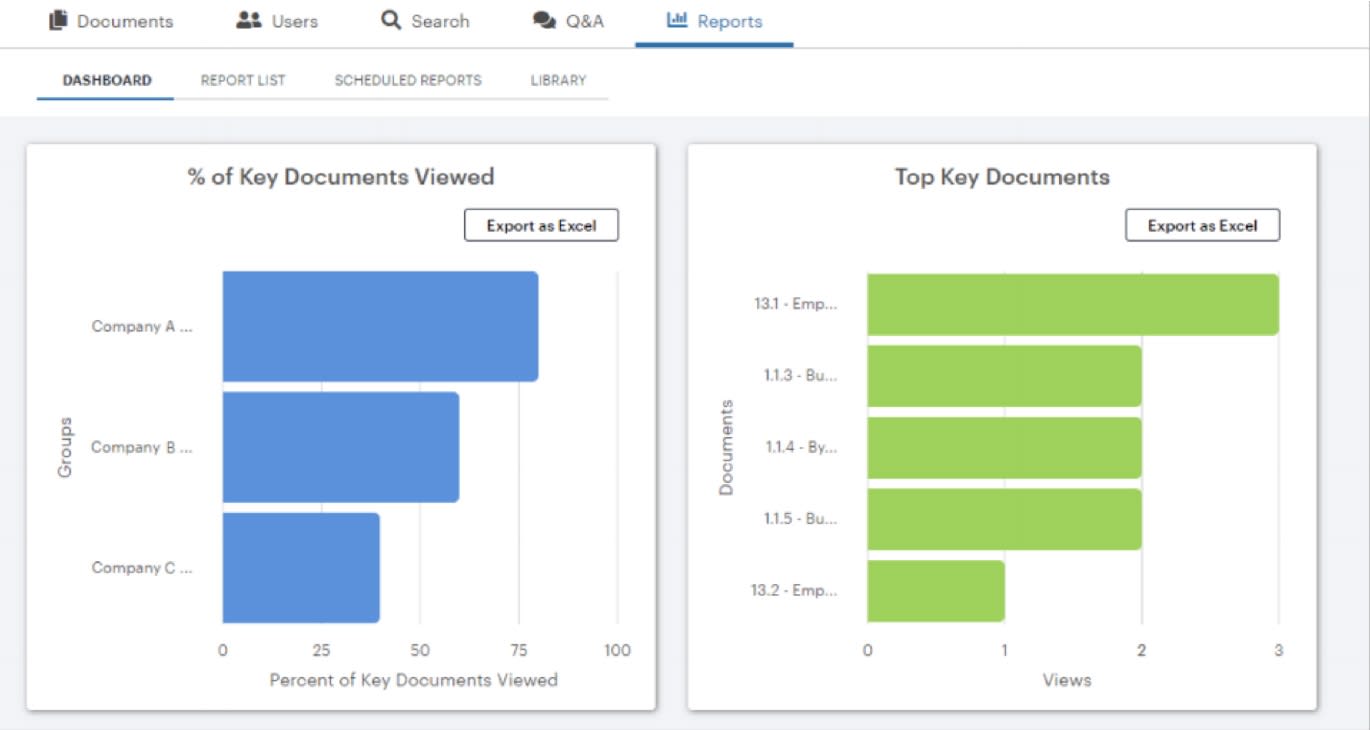Click the Search magnifier icon
The width and height of the screenshot is (1370, 730).
pos(391,20)
